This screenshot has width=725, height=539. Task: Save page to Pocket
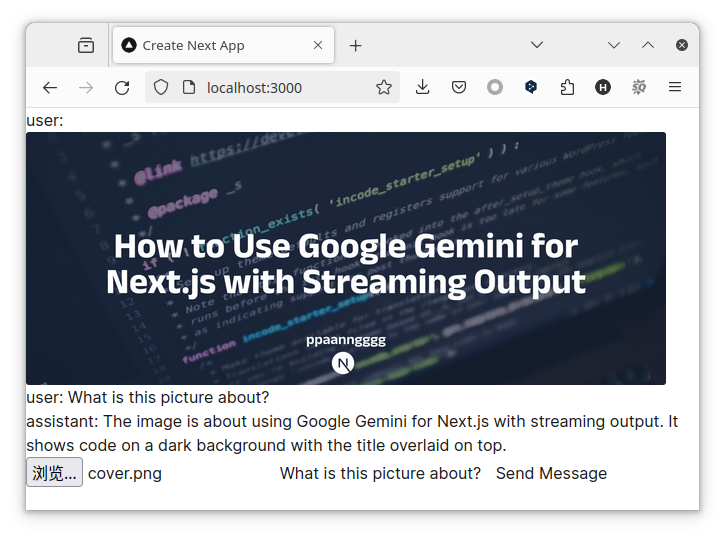[x=459, y=87]
